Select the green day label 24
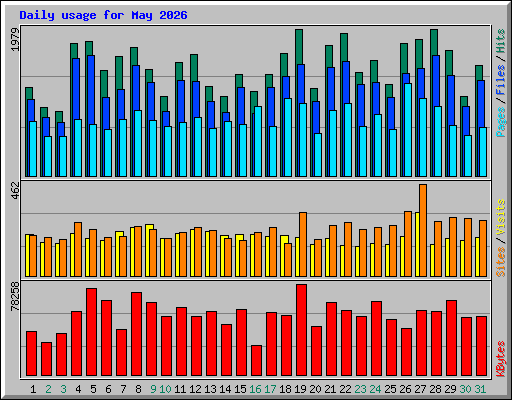The width and height of the screenshot is (512, 400). click(x=375, y=389)
